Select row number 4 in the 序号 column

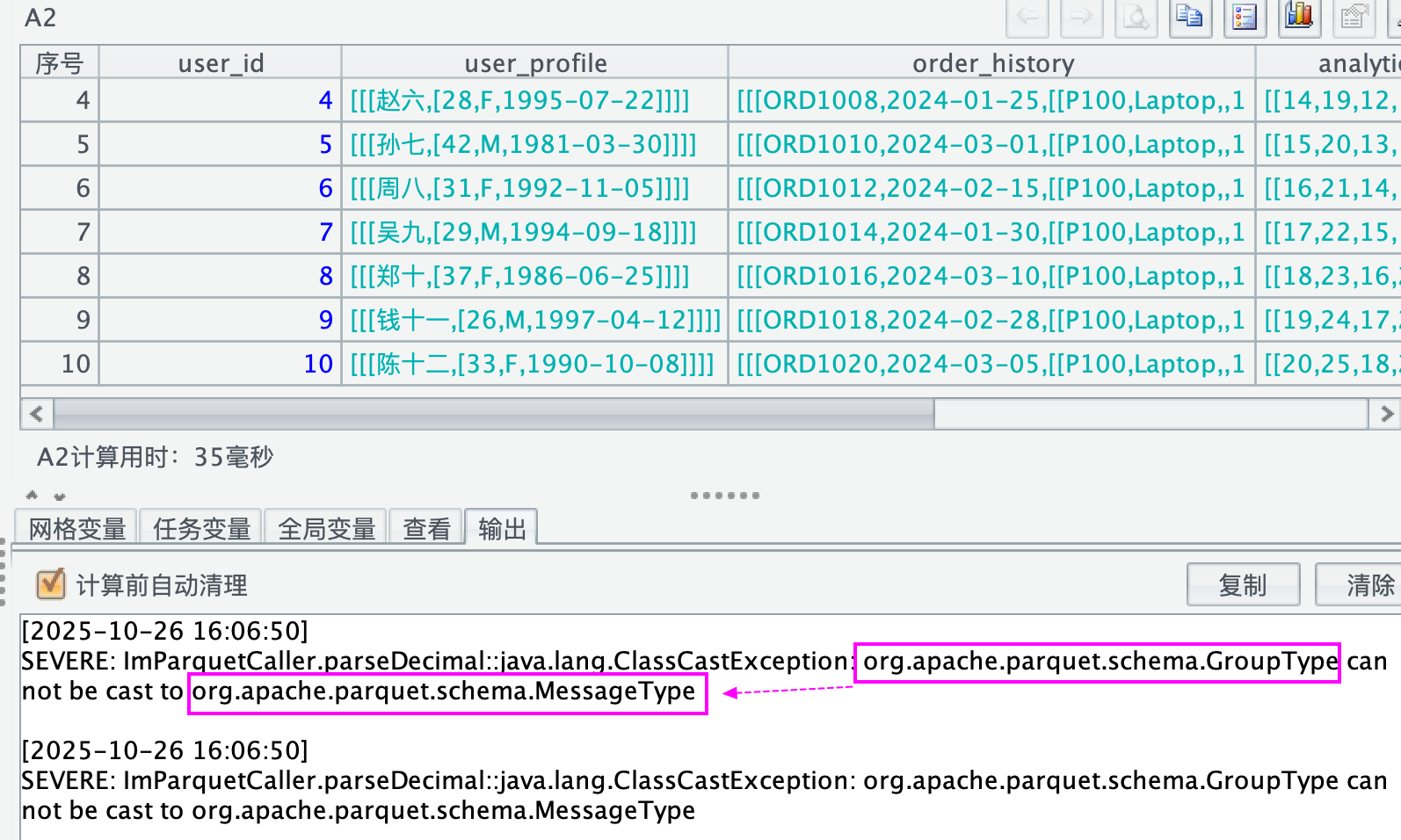point(60,100)
